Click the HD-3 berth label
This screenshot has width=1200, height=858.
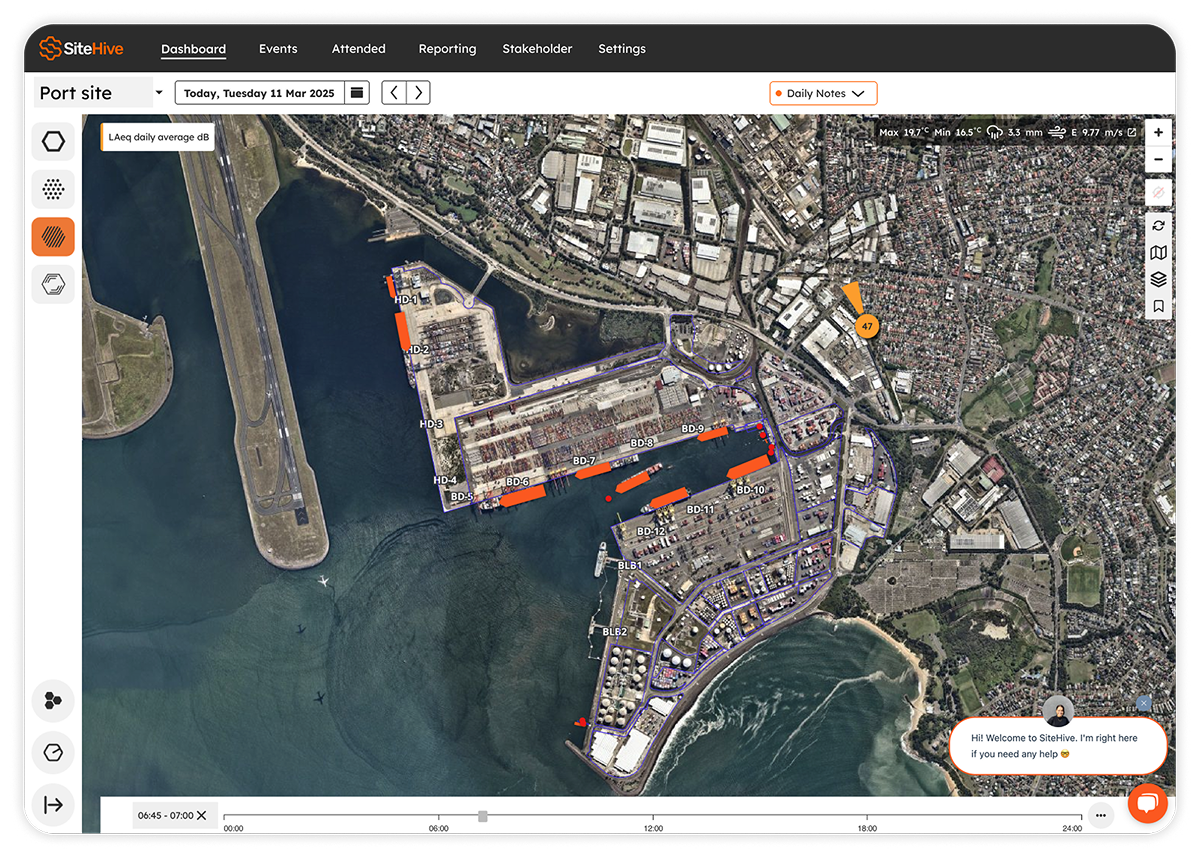[x=431, y=425]
